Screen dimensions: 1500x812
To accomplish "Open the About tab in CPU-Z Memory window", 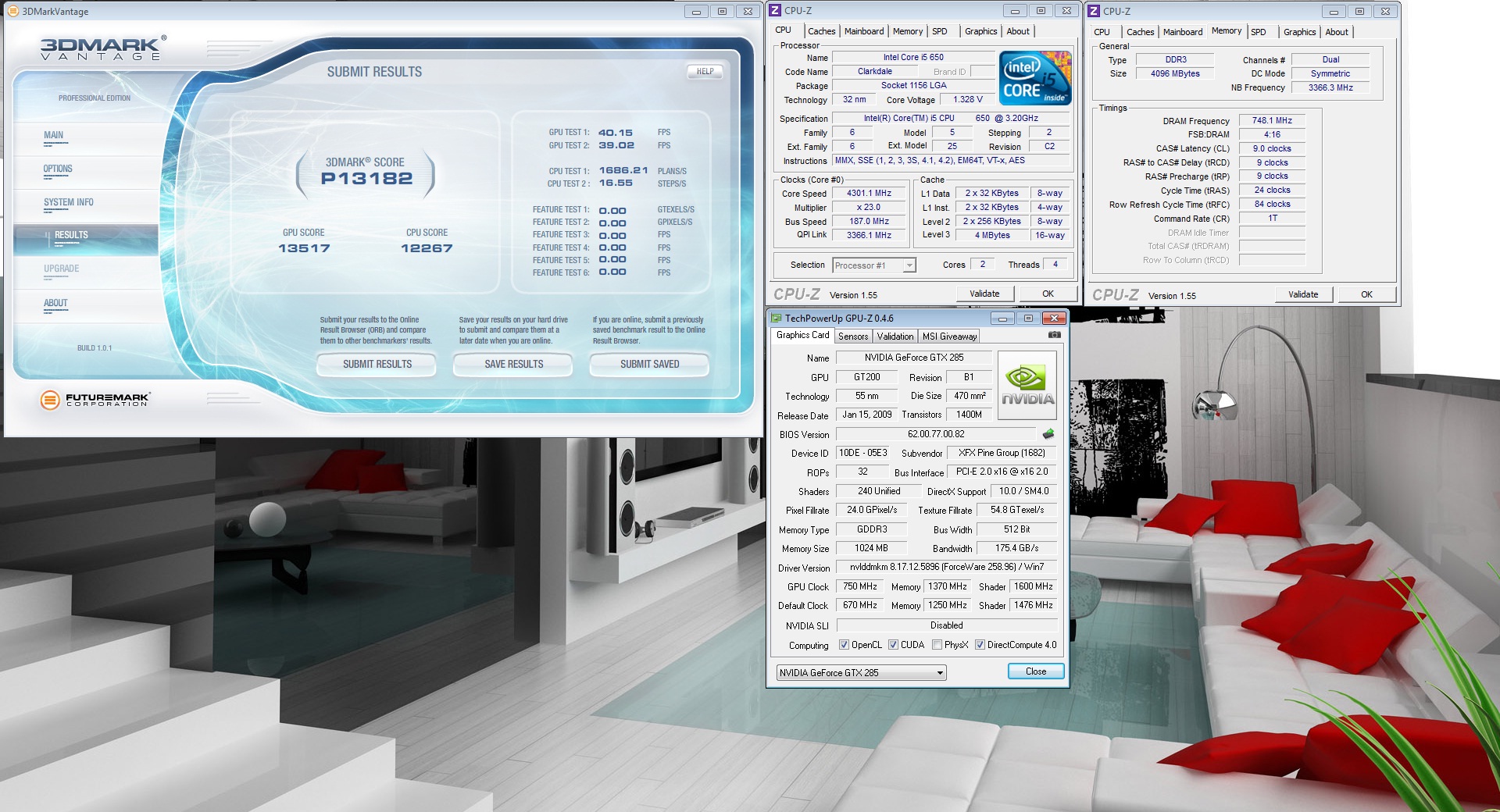I will 1337,32.
